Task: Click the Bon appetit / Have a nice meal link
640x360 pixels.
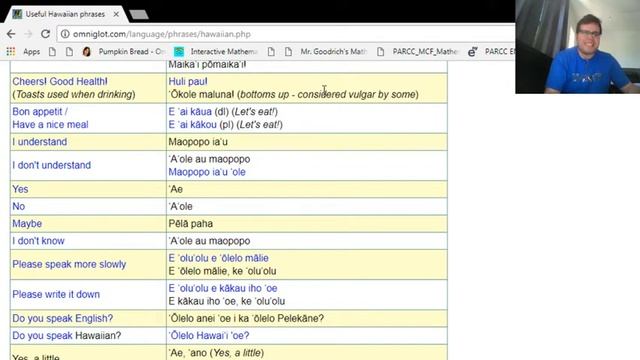Action: coord(50,118)
